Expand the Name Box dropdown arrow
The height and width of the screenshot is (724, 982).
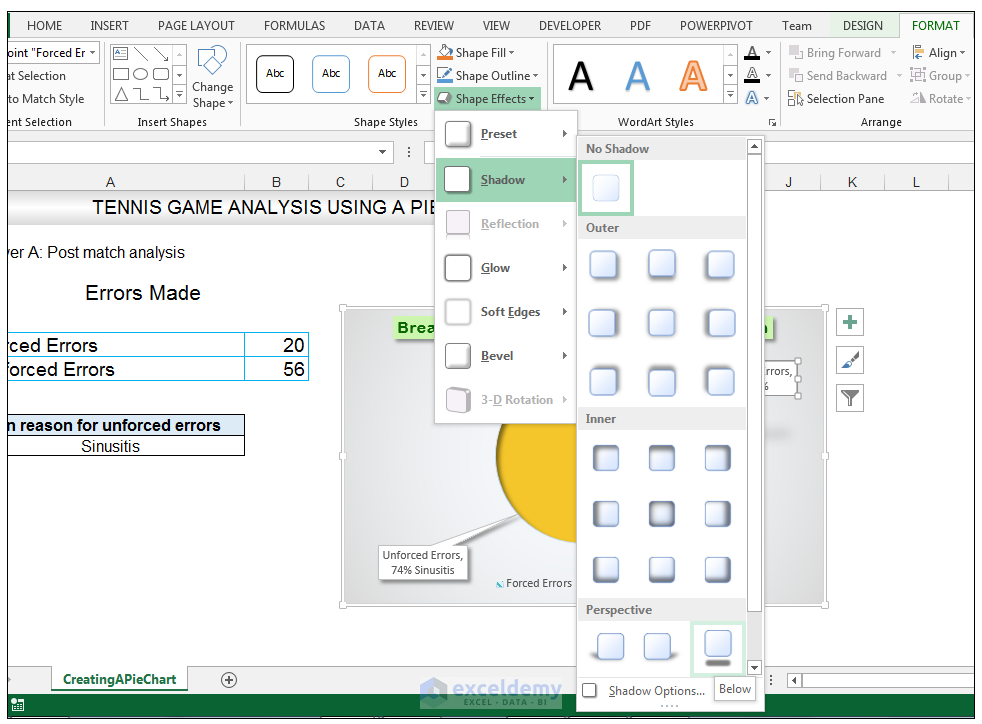(382, 152)
